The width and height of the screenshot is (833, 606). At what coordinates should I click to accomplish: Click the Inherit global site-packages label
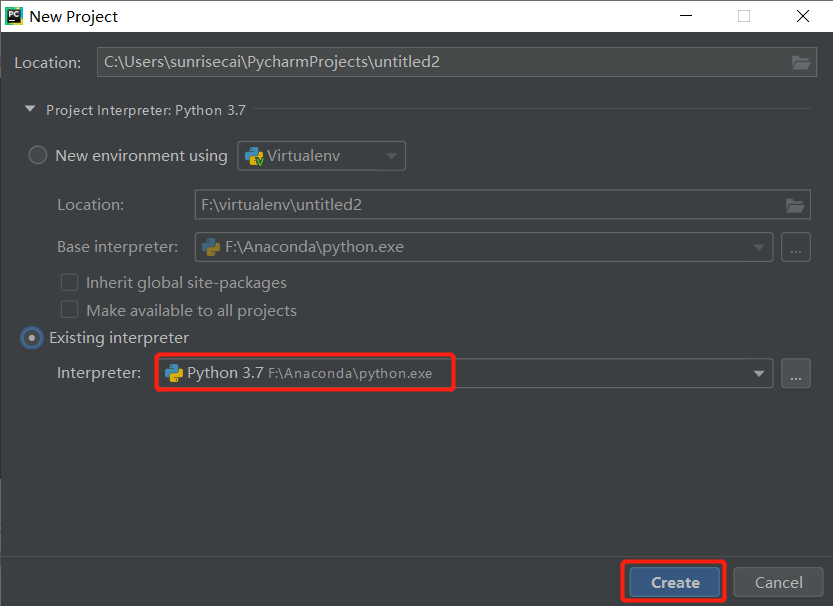point(186,283)
